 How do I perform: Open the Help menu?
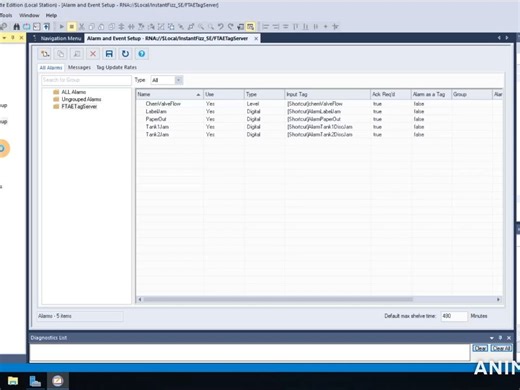coord(51,15)
